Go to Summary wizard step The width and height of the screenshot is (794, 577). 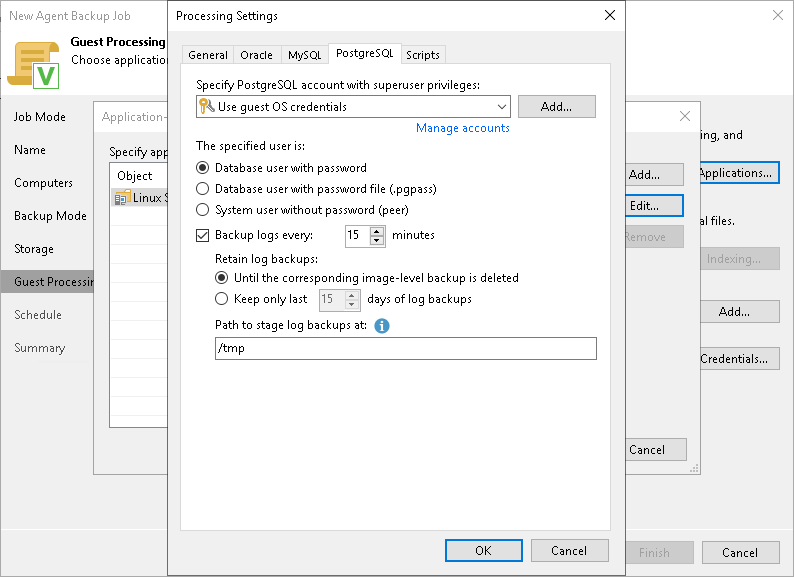pos(39,348)
